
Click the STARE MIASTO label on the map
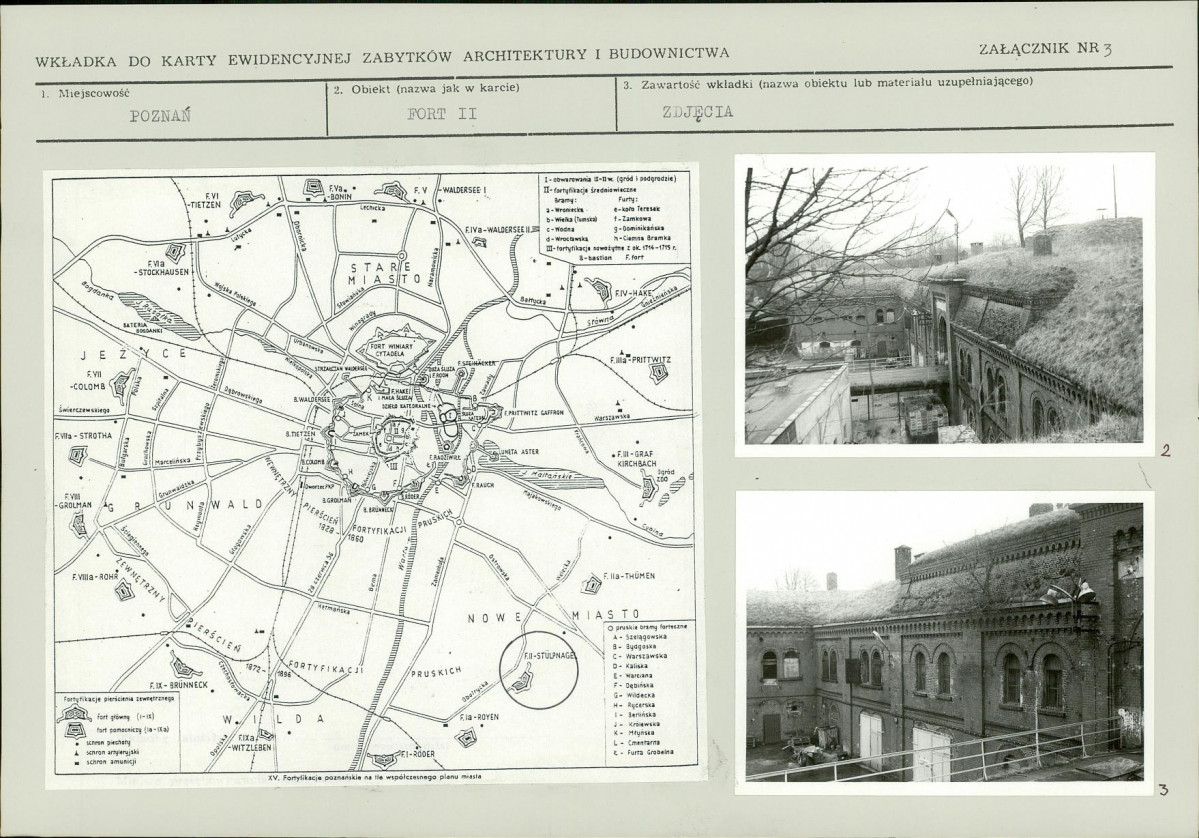click(385, 273)
